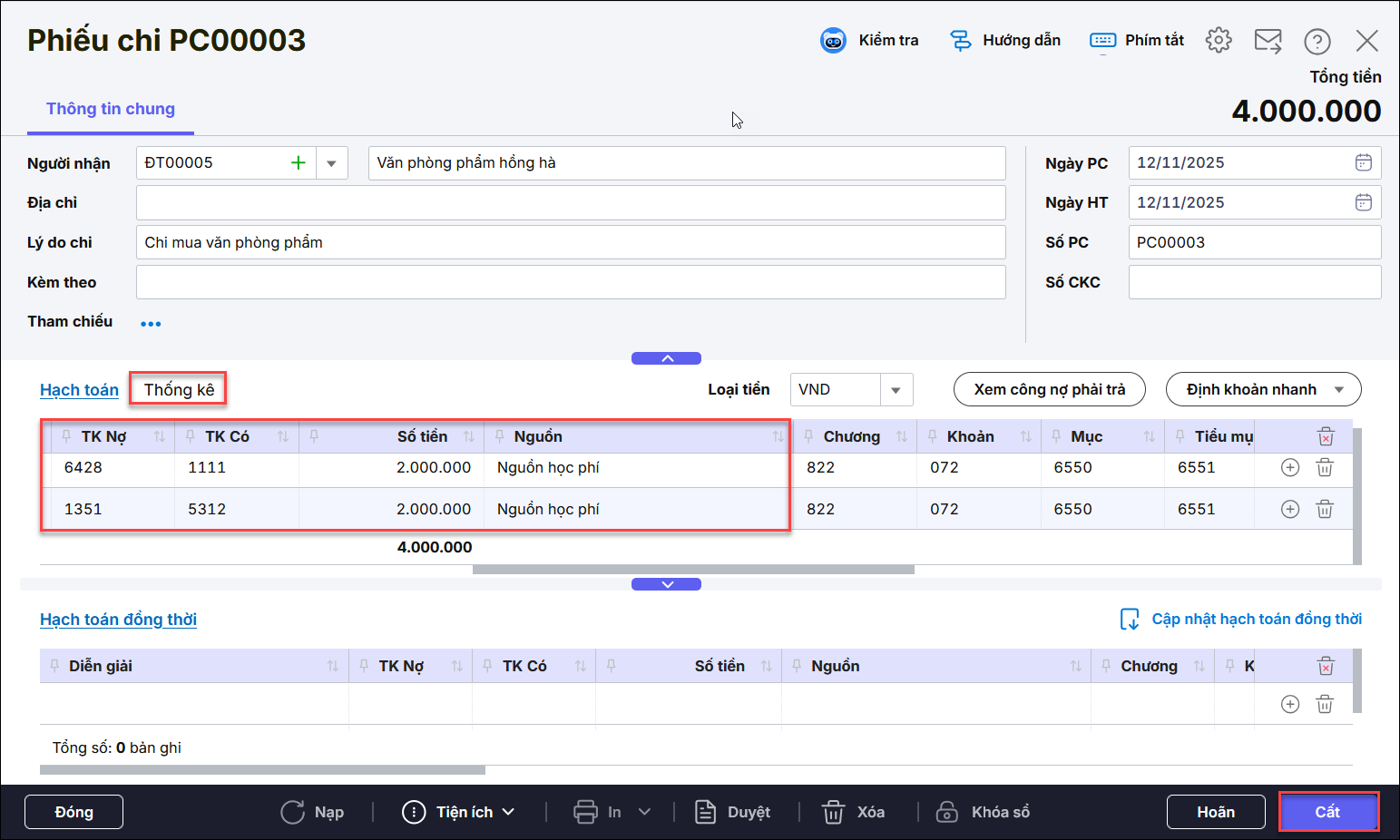This screenshot has width=1400, height=840.
Task: Click the Kiểm tra robot icon
Action: tap(833, 41)
